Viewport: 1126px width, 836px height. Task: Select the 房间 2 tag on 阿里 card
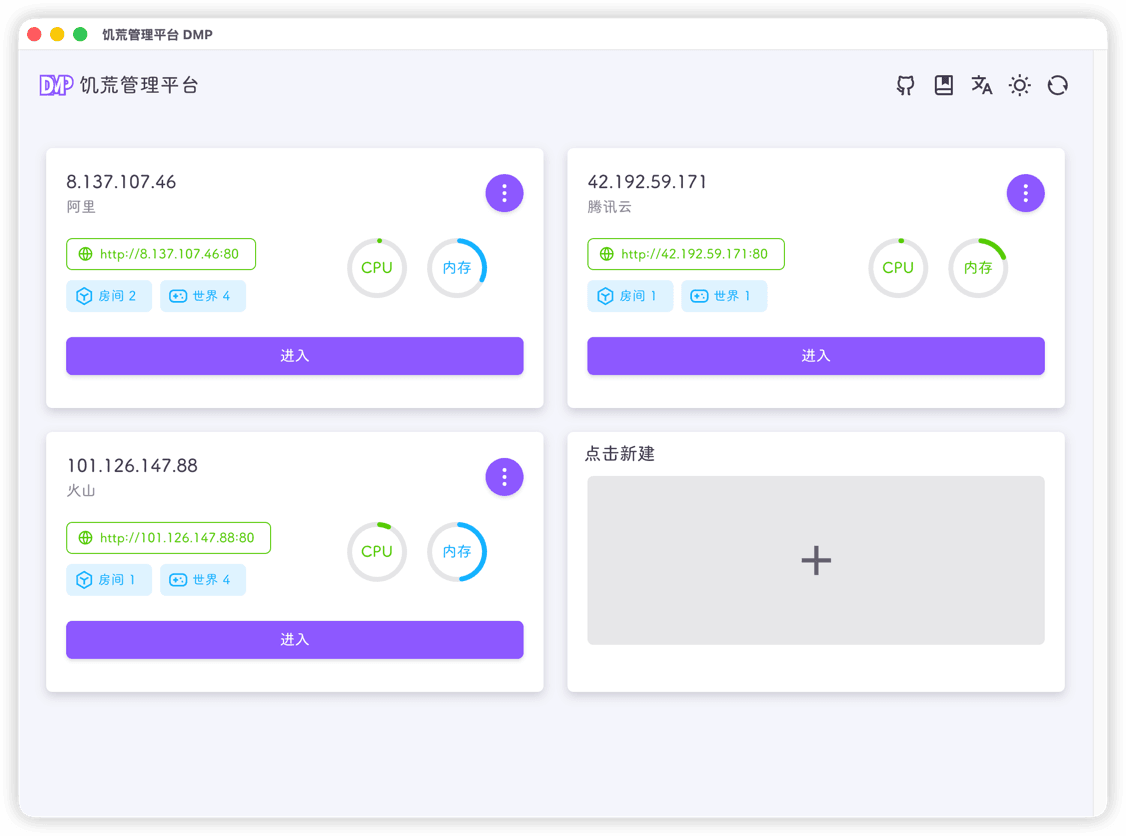[108, 296]
